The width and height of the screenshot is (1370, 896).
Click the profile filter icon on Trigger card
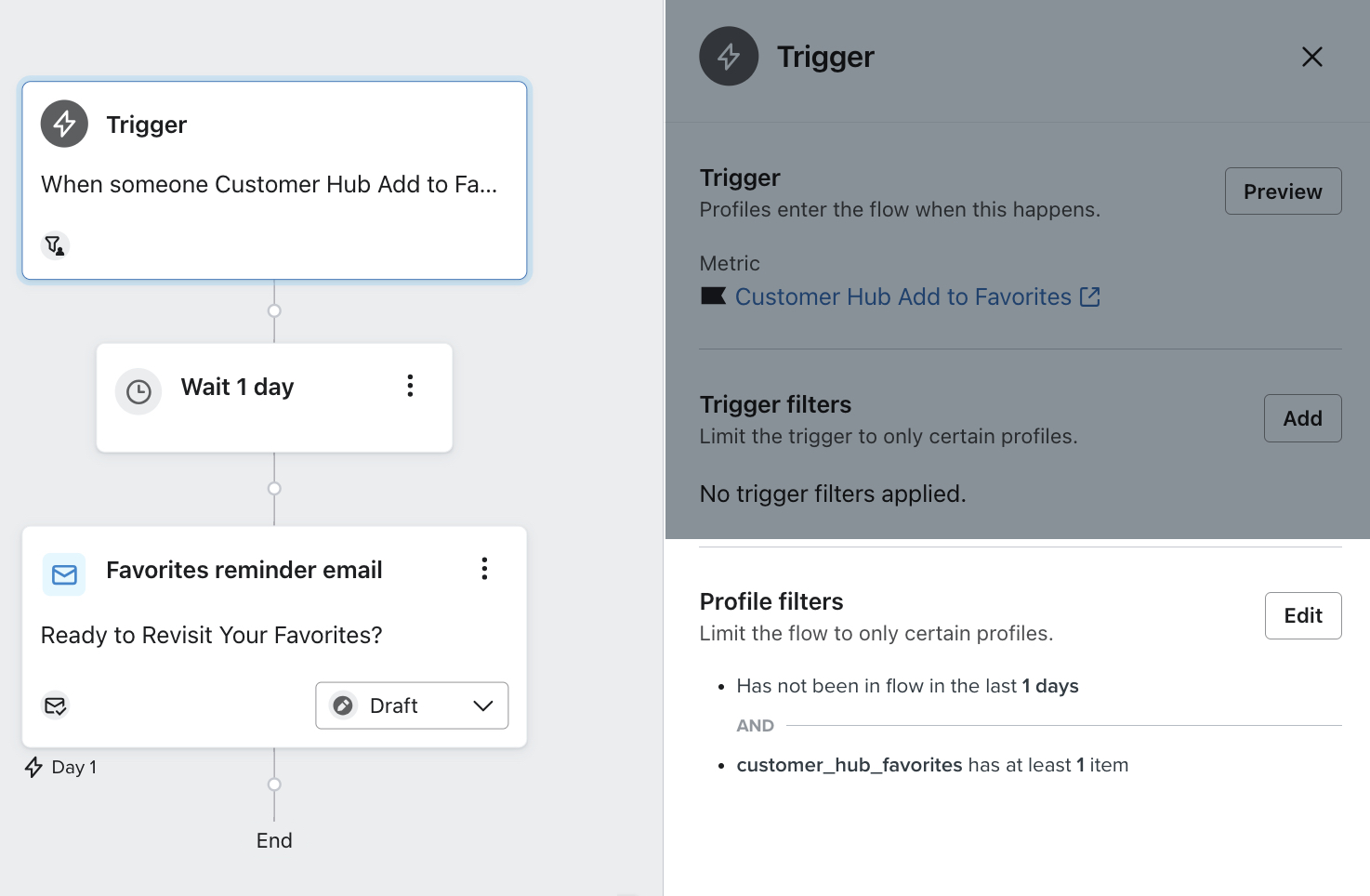click(x=56, y=245)
